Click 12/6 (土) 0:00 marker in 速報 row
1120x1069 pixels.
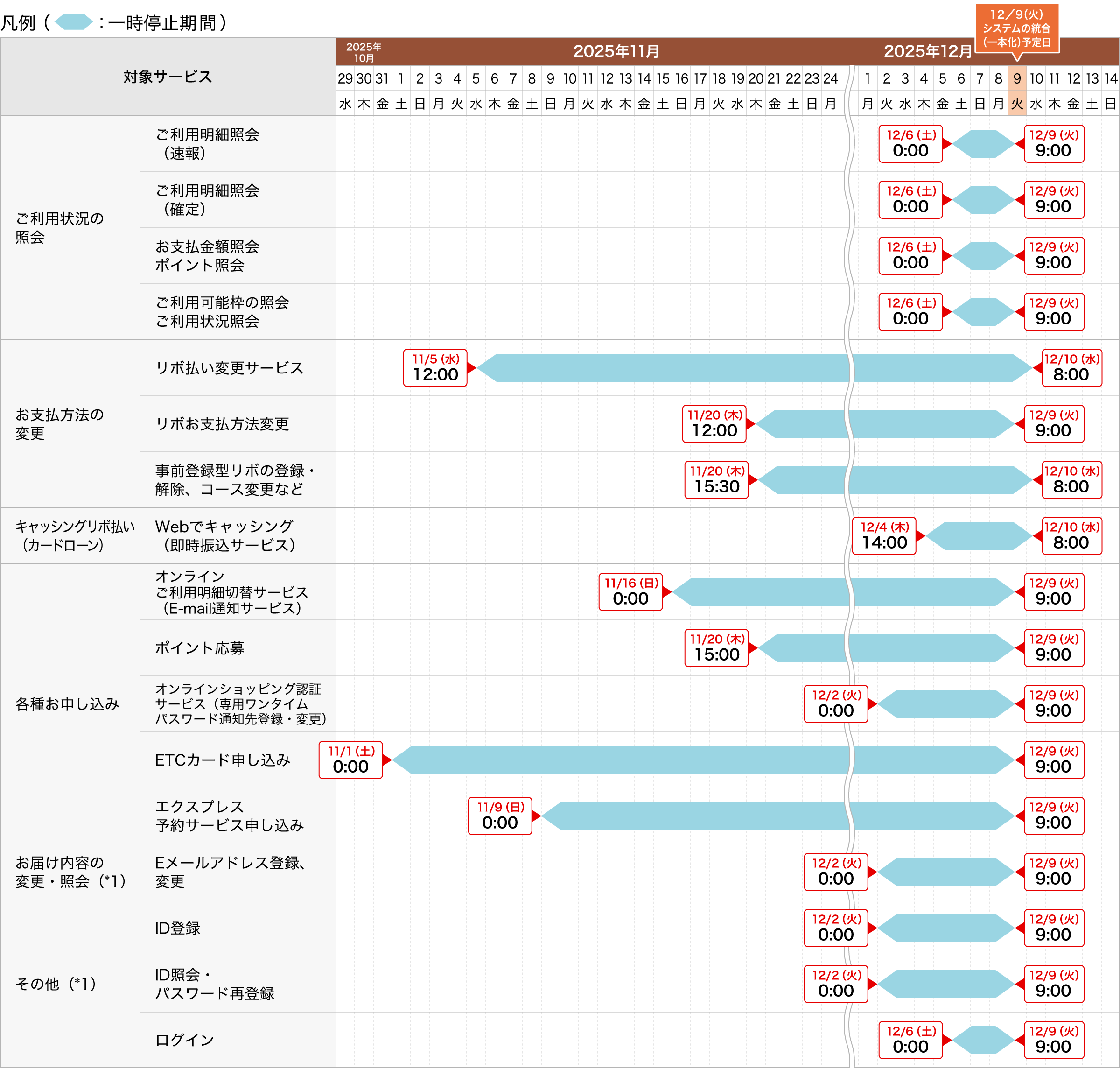point(911,144)
